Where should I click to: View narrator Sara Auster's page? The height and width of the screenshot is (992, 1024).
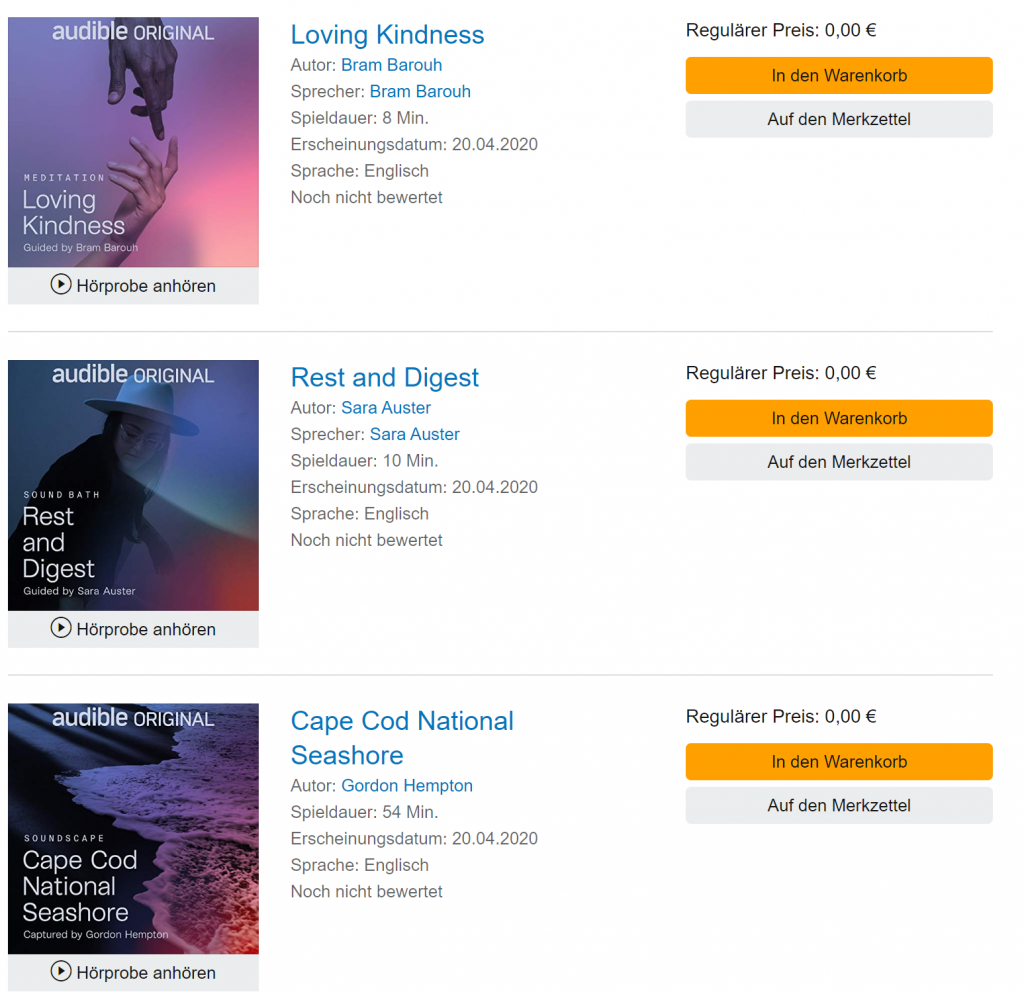[x=414, y=434]
